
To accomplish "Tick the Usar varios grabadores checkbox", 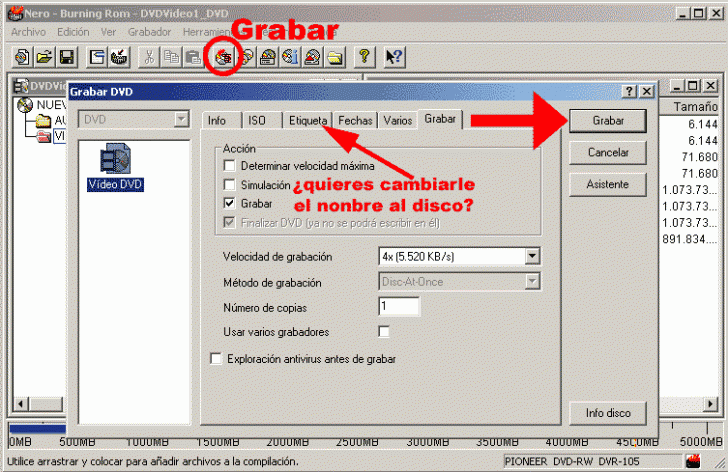I will [383, 331].
